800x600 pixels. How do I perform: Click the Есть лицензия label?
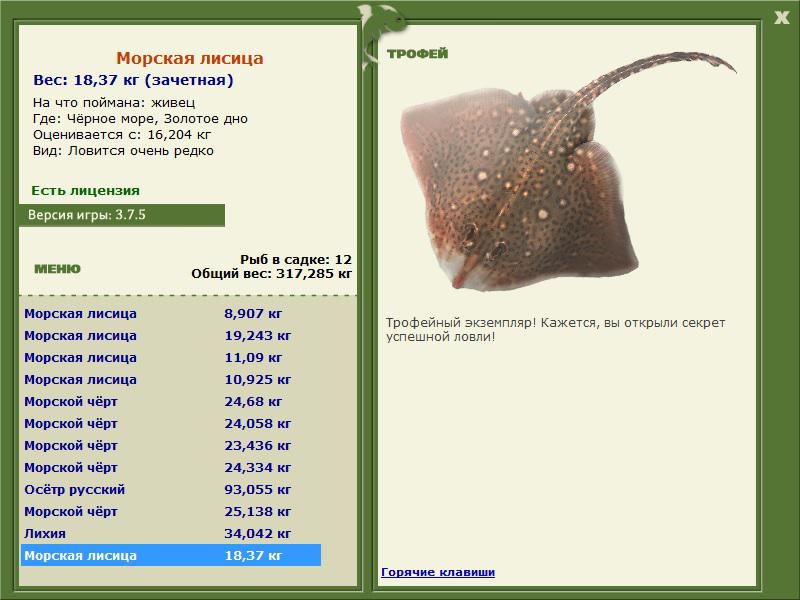coord(85,190)
